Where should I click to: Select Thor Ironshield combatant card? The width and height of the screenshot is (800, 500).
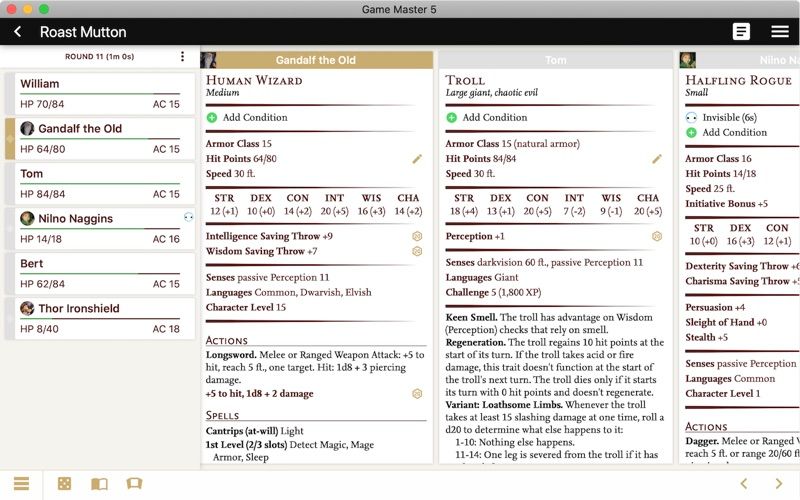point(100,318)
